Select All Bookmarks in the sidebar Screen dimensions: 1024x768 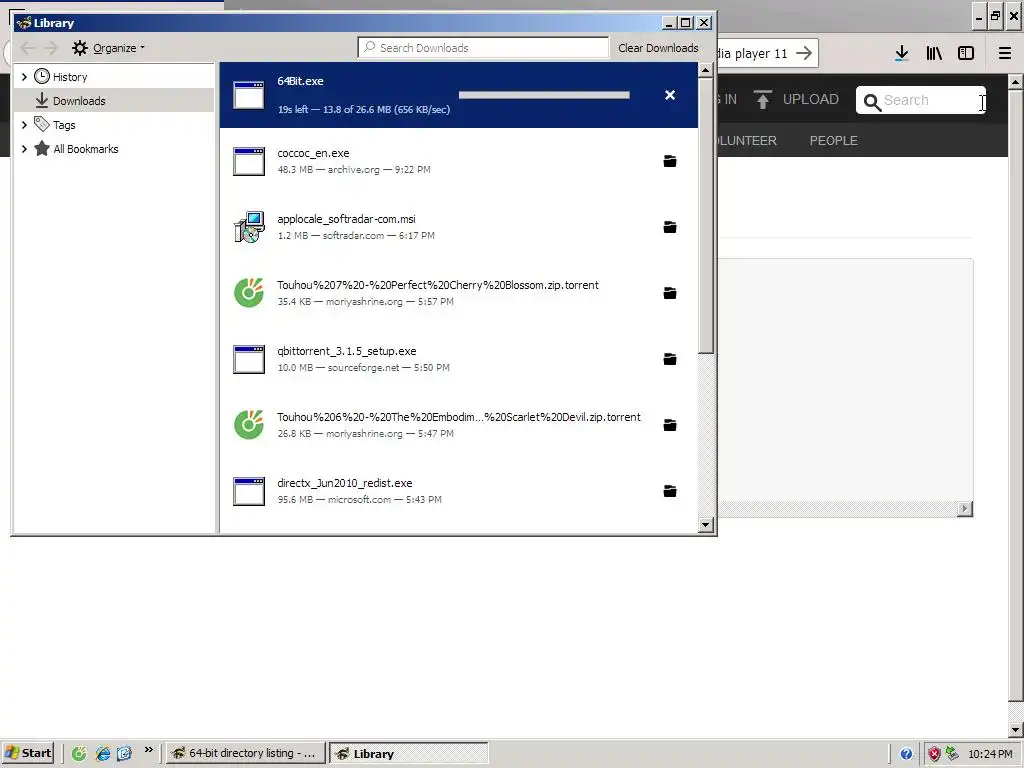tap(86, 149)
